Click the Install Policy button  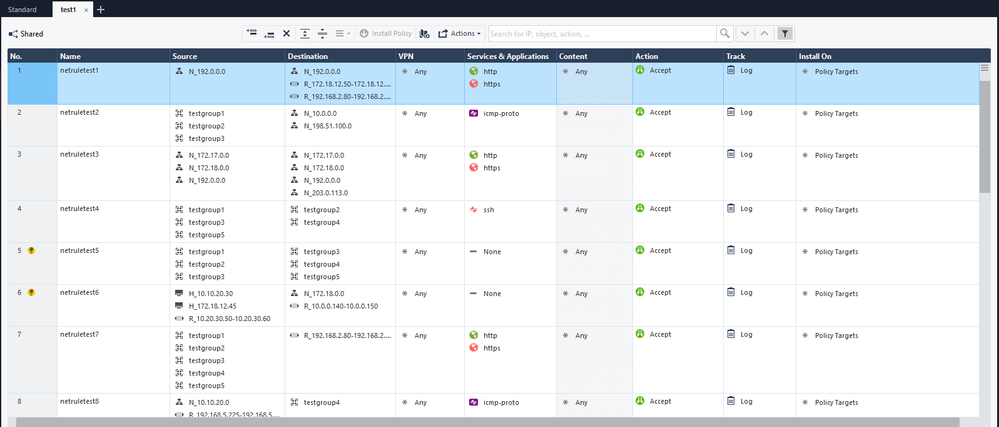click(385, 33)
